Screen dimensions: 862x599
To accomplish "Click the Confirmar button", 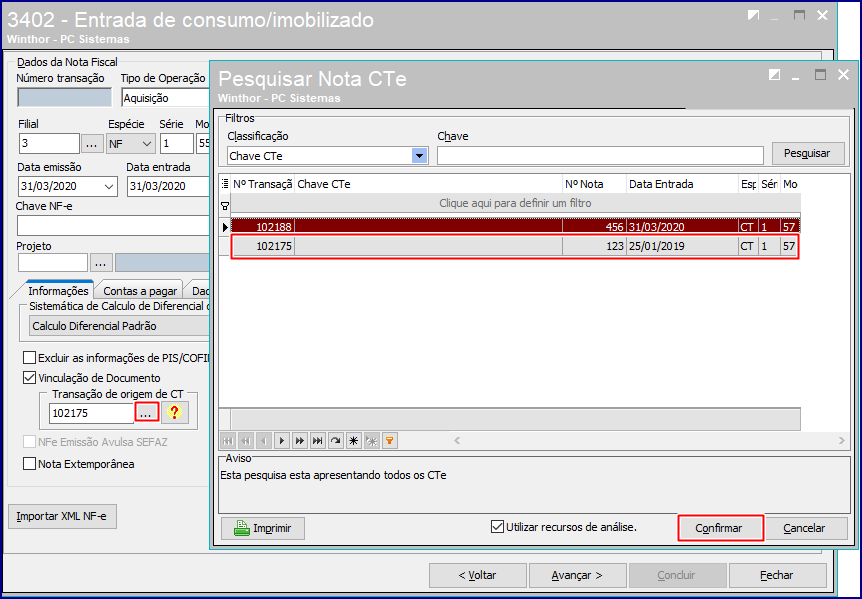I will point(720,528).
